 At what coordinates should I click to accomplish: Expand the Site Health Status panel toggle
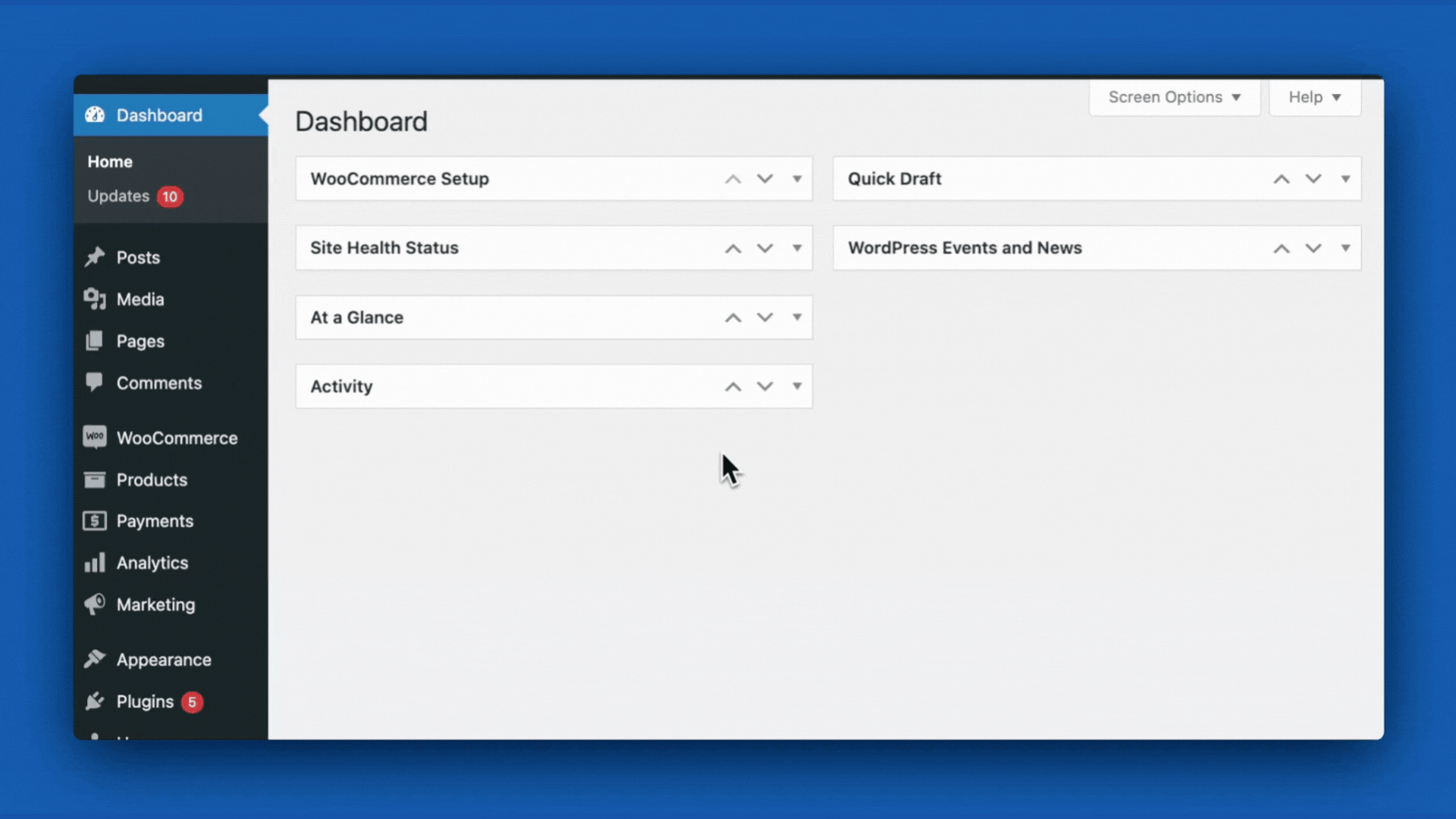797,248
